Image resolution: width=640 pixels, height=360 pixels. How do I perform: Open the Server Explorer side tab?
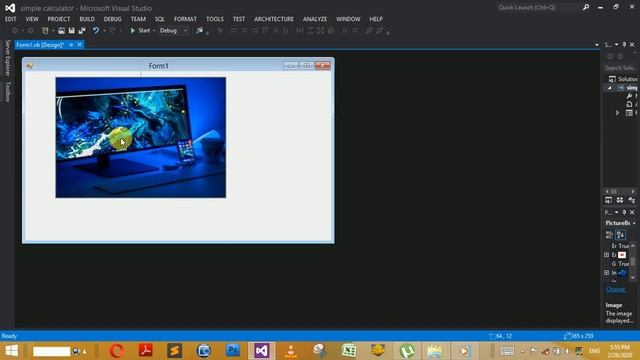(7, 58)
